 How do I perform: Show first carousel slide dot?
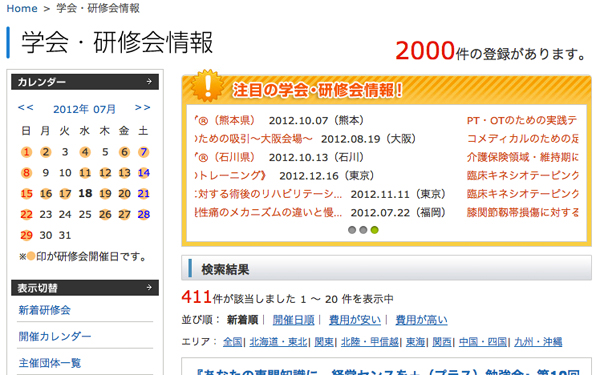pos(352,230)
